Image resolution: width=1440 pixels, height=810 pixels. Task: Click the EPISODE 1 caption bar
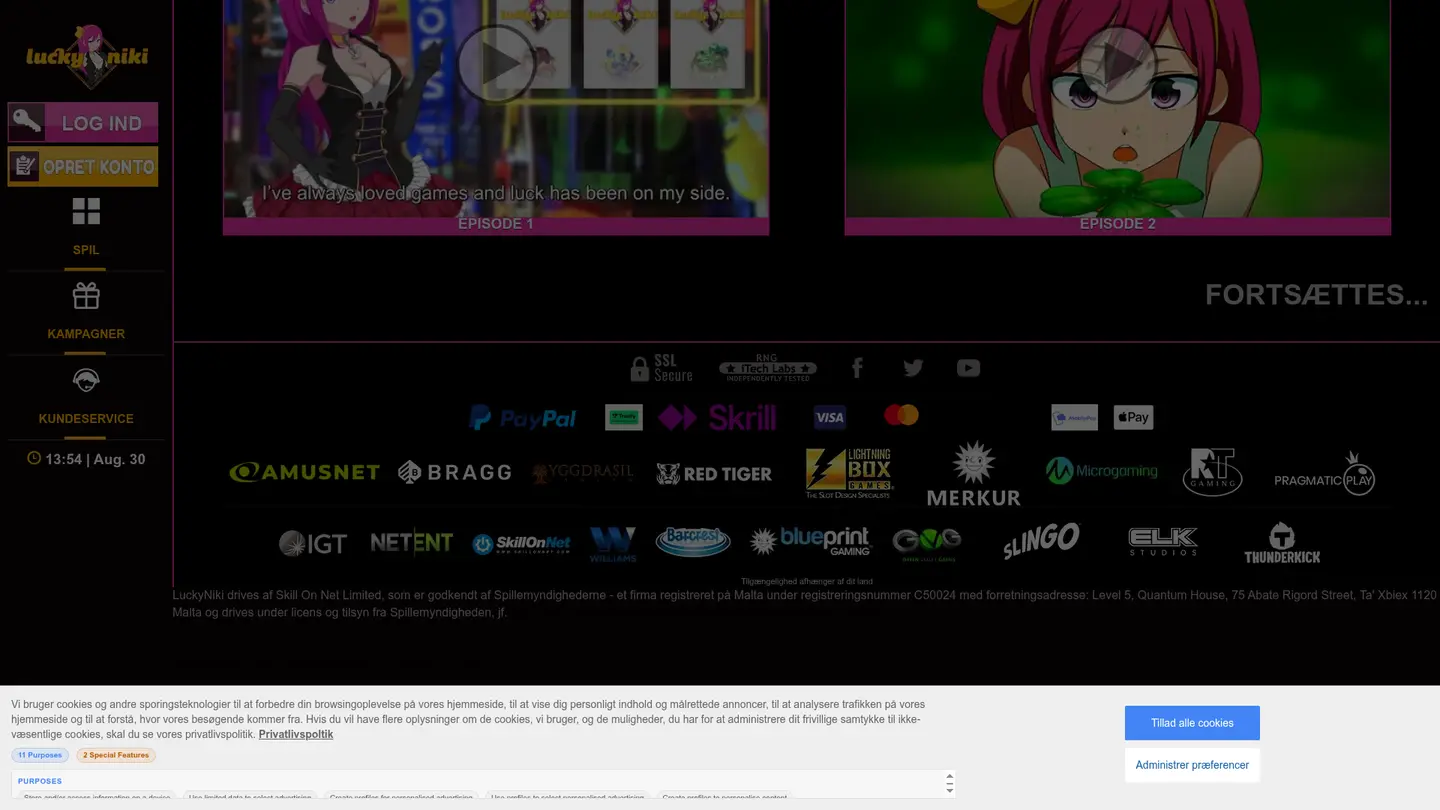click(x=496, y=225)
